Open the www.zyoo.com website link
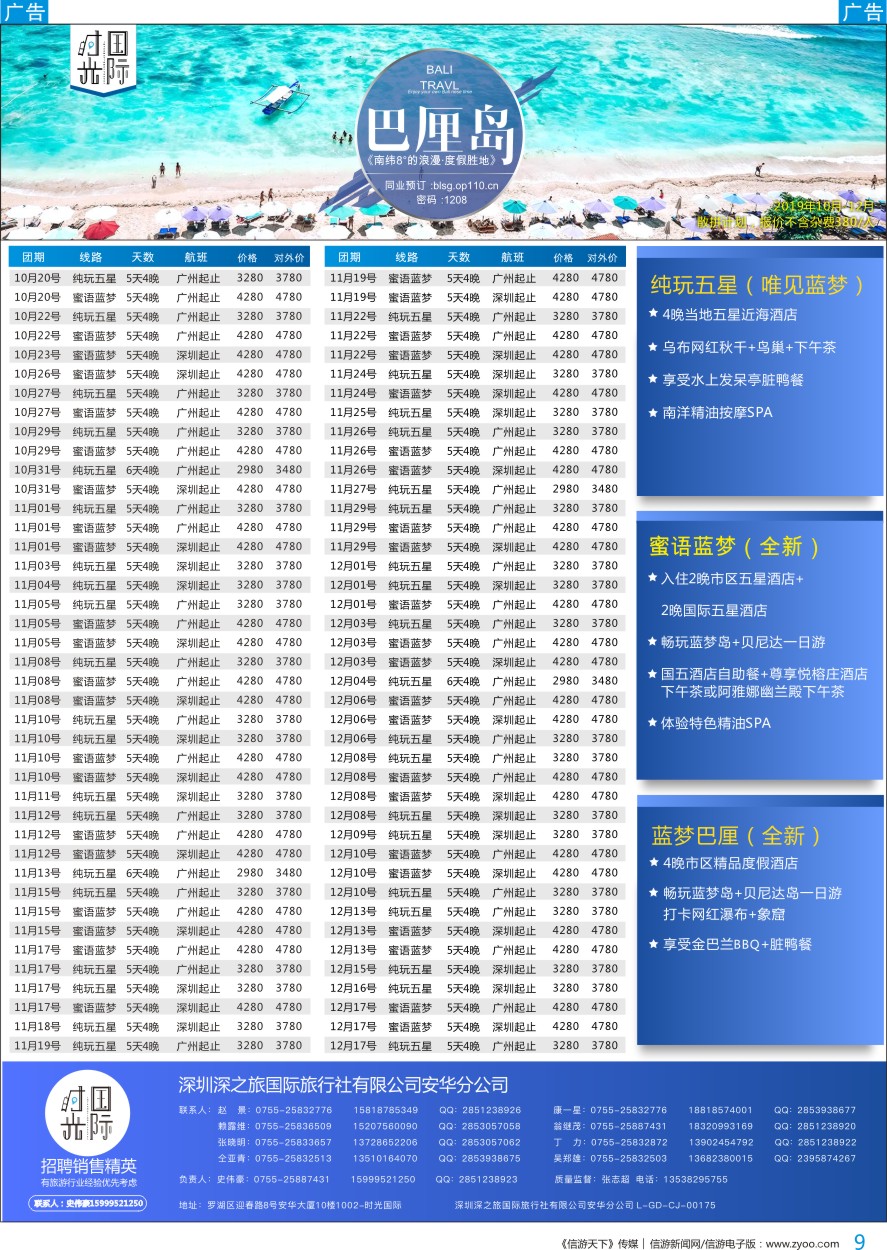This screenshot has height=1250, width=887. tap(803, 1244)
